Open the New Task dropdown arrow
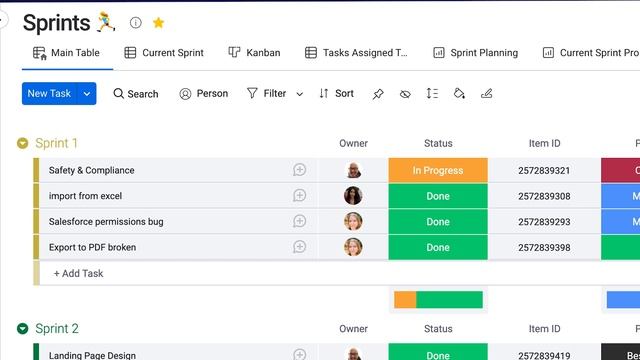This screenshot has height=360, width=640. [87, 94]
